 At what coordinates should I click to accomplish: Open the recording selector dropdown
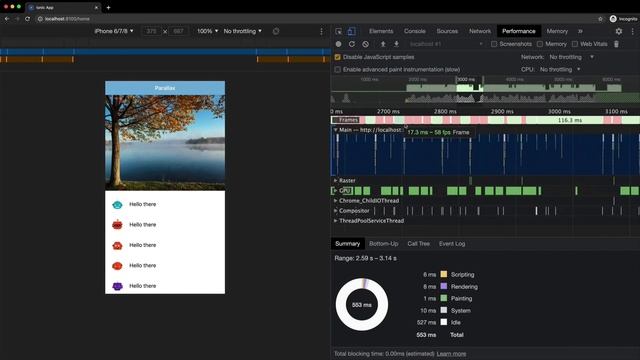tap(446, 44)
